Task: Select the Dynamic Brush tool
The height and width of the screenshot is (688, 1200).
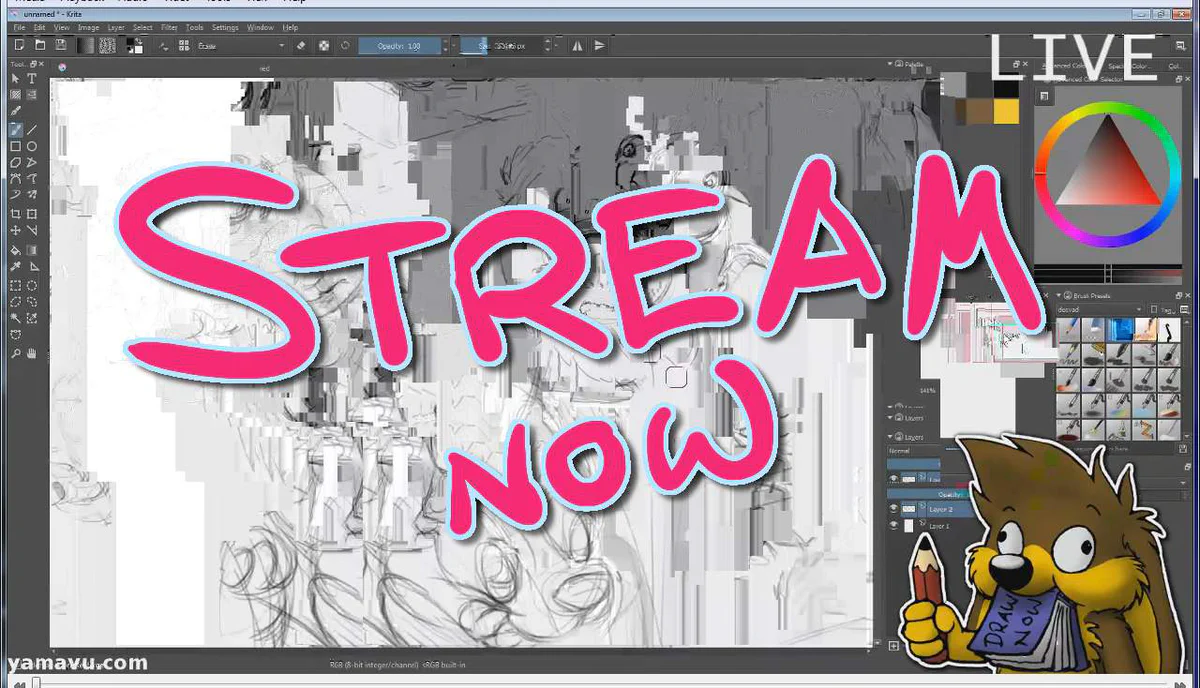Action: point(16,194)
